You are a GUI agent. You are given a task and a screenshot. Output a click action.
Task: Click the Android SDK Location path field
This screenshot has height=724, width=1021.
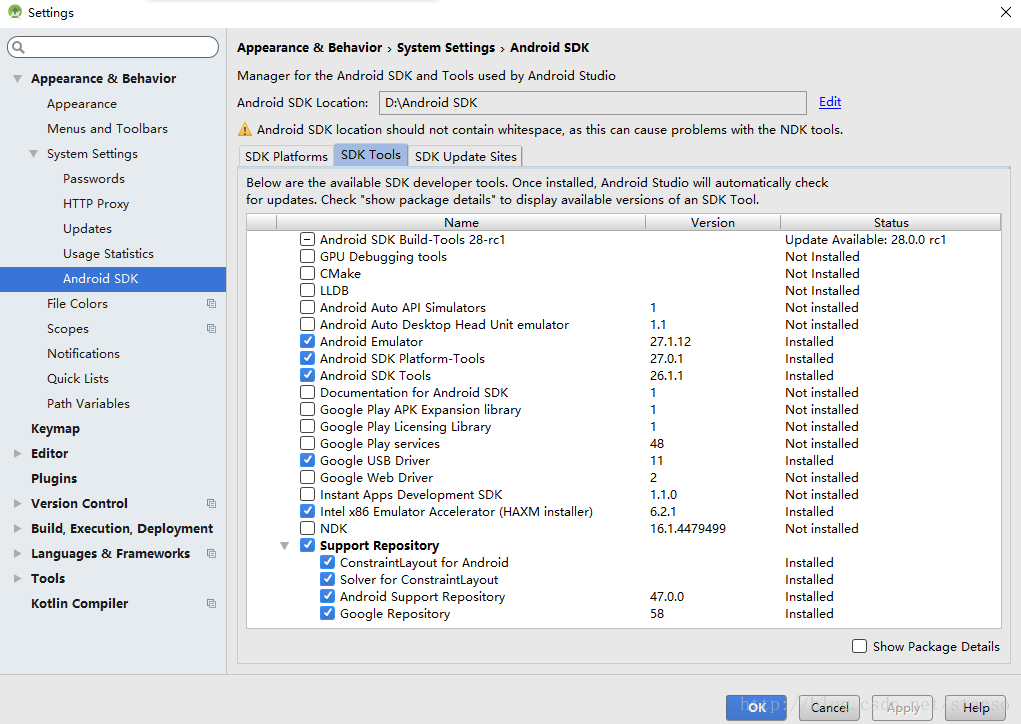pos(593,103)
